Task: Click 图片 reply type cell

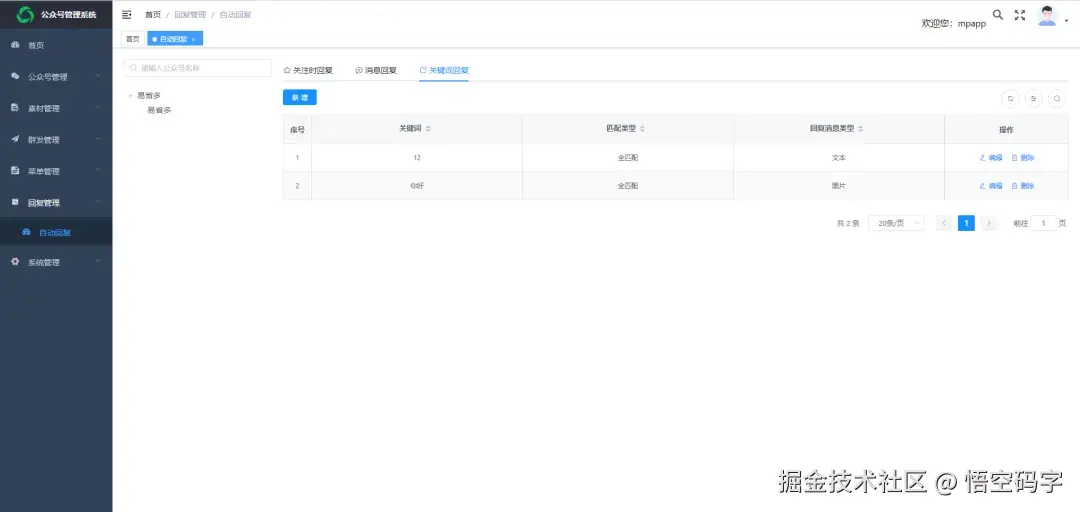Action: tap(838, 186)
